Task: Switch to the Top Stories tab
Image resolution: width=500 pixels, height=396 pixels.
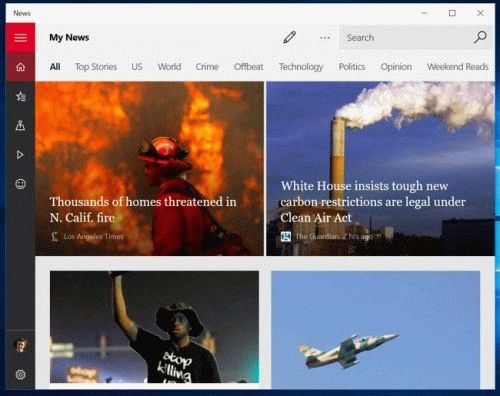Action: tap(96, 67)
